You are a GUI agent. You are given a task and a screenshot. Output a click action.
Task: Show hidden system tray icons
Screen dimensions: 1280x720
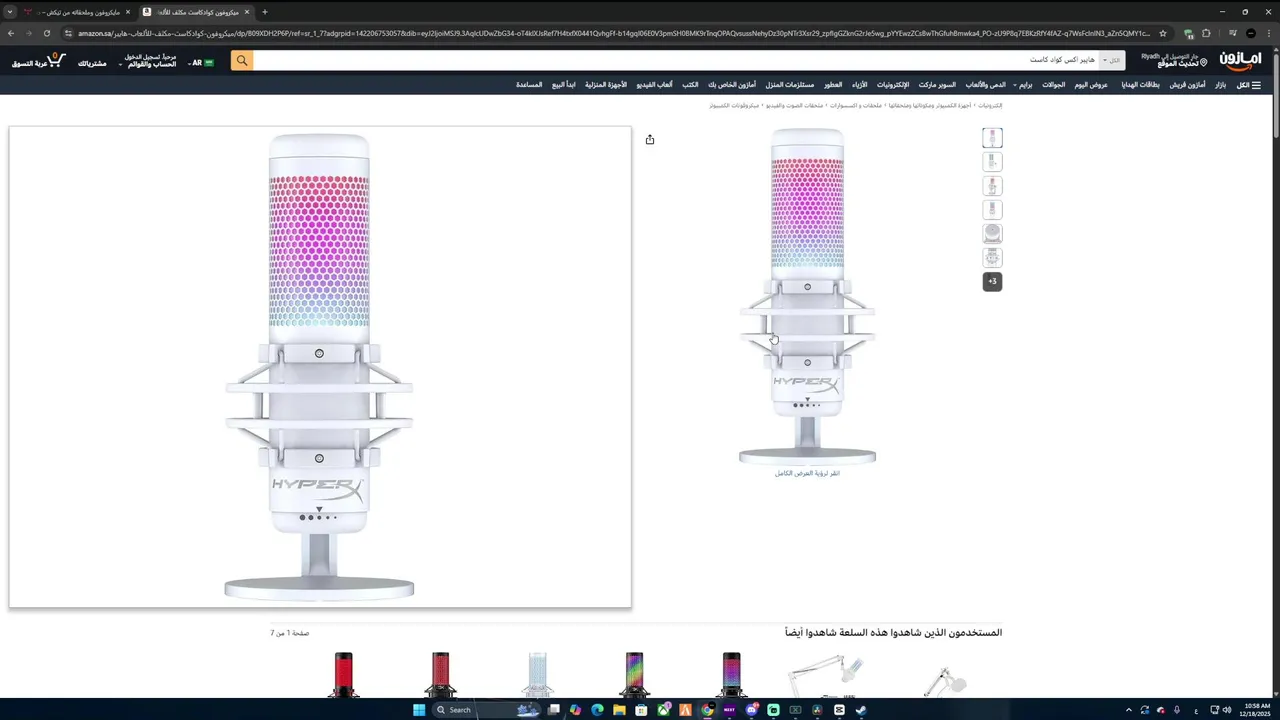[1129, 710]
